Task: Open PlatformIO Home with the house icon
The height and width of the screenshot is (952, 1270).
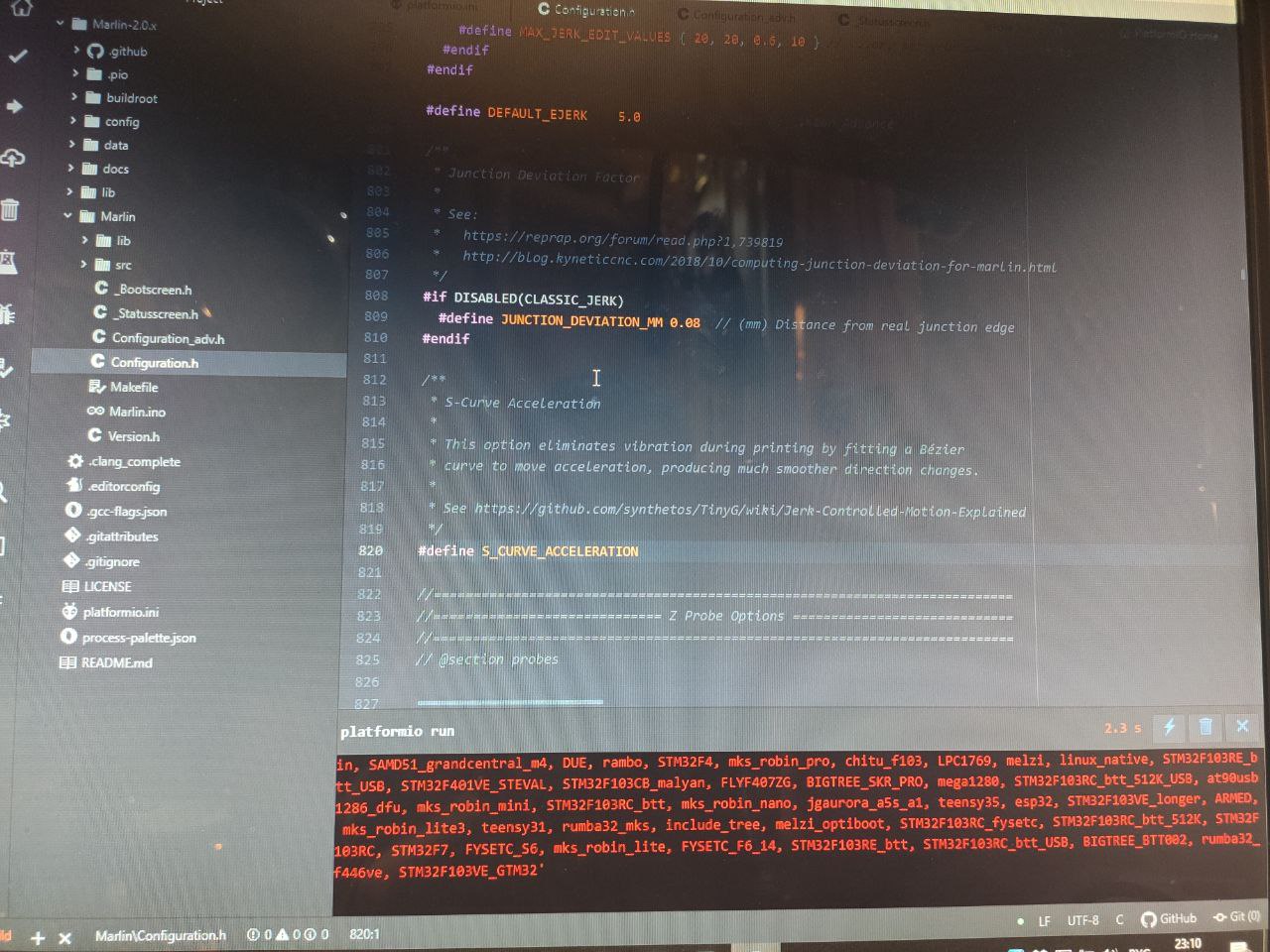Action: (21, 8)
